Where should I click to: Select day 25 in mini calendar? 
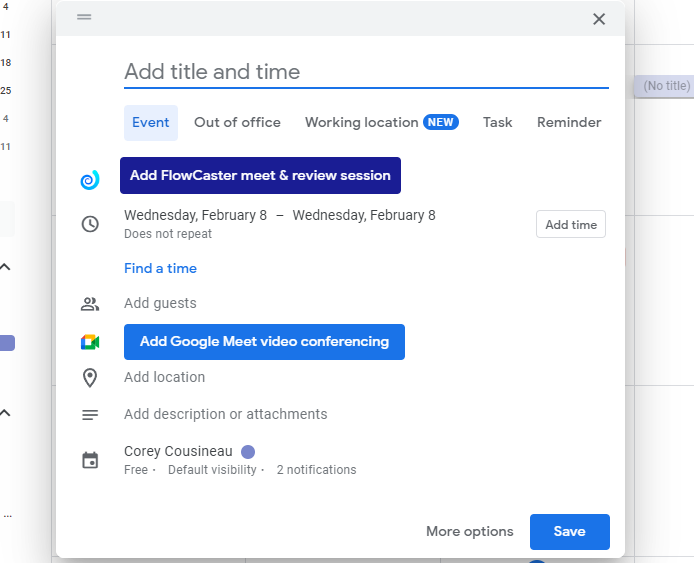[x=6, y=90]
